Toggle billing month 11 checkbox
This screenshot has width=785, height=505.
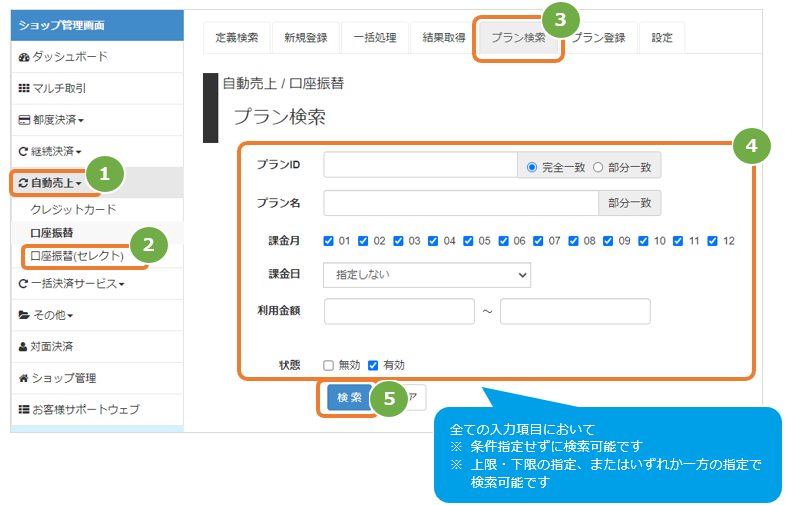point(678,241)
